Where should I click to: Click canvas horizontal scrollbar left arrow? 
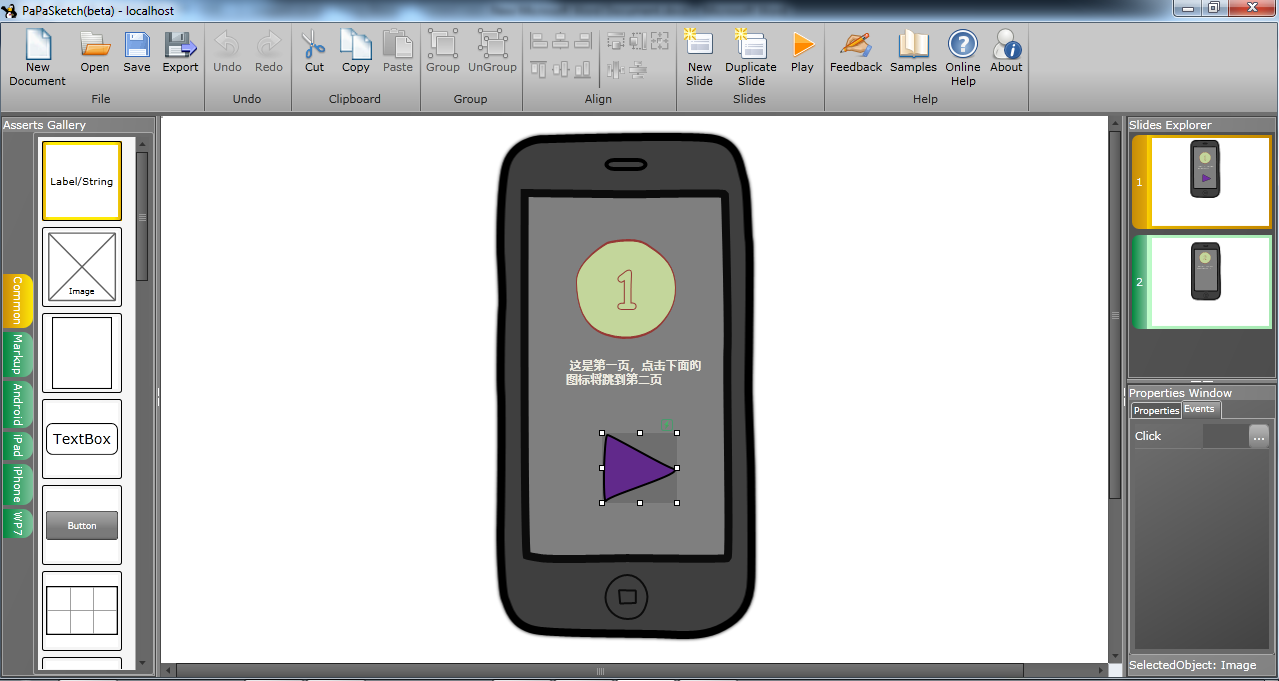click(168, 670)
